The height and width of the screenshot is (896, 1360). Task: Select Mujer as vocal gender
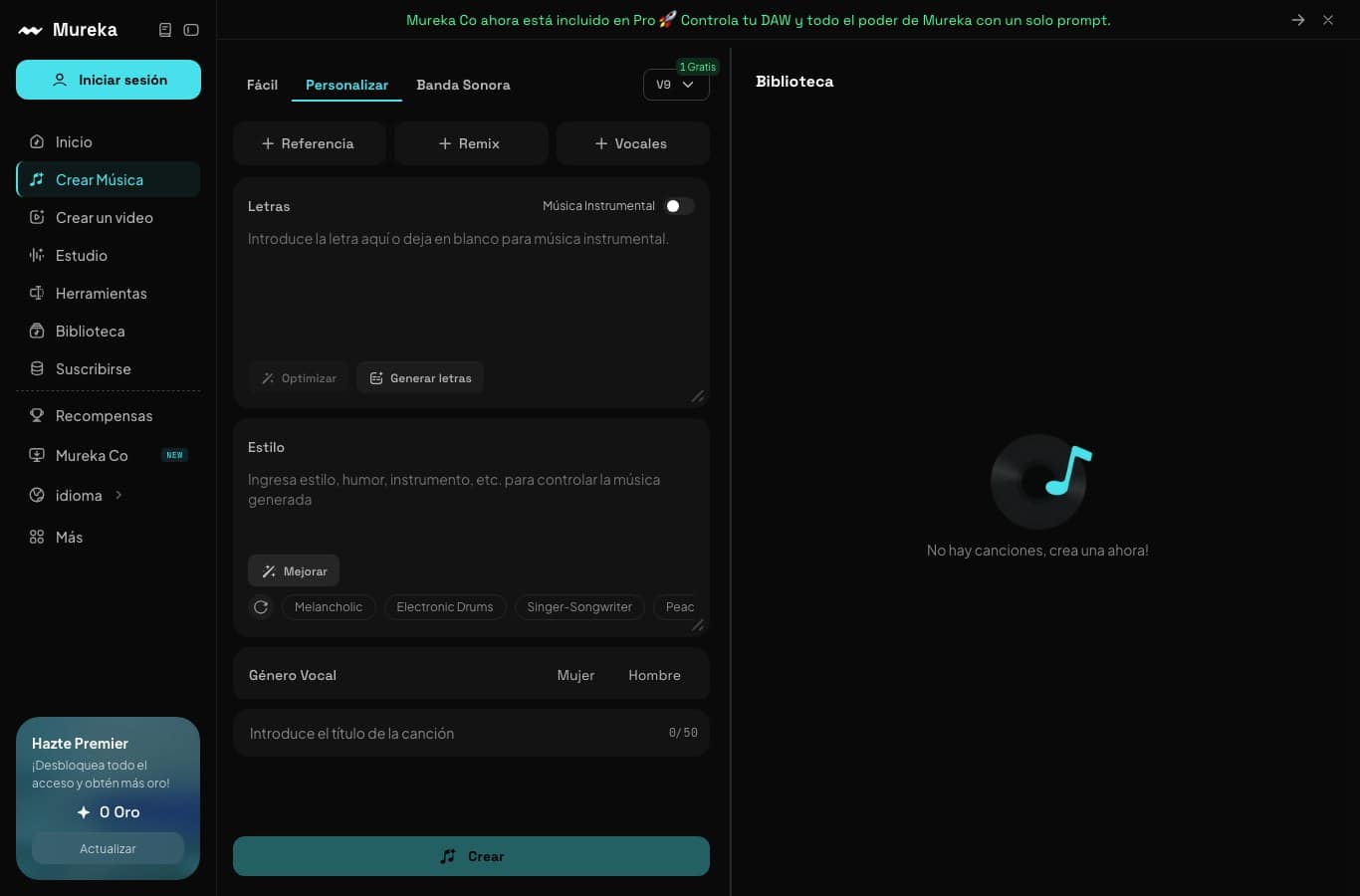point(575,675)
